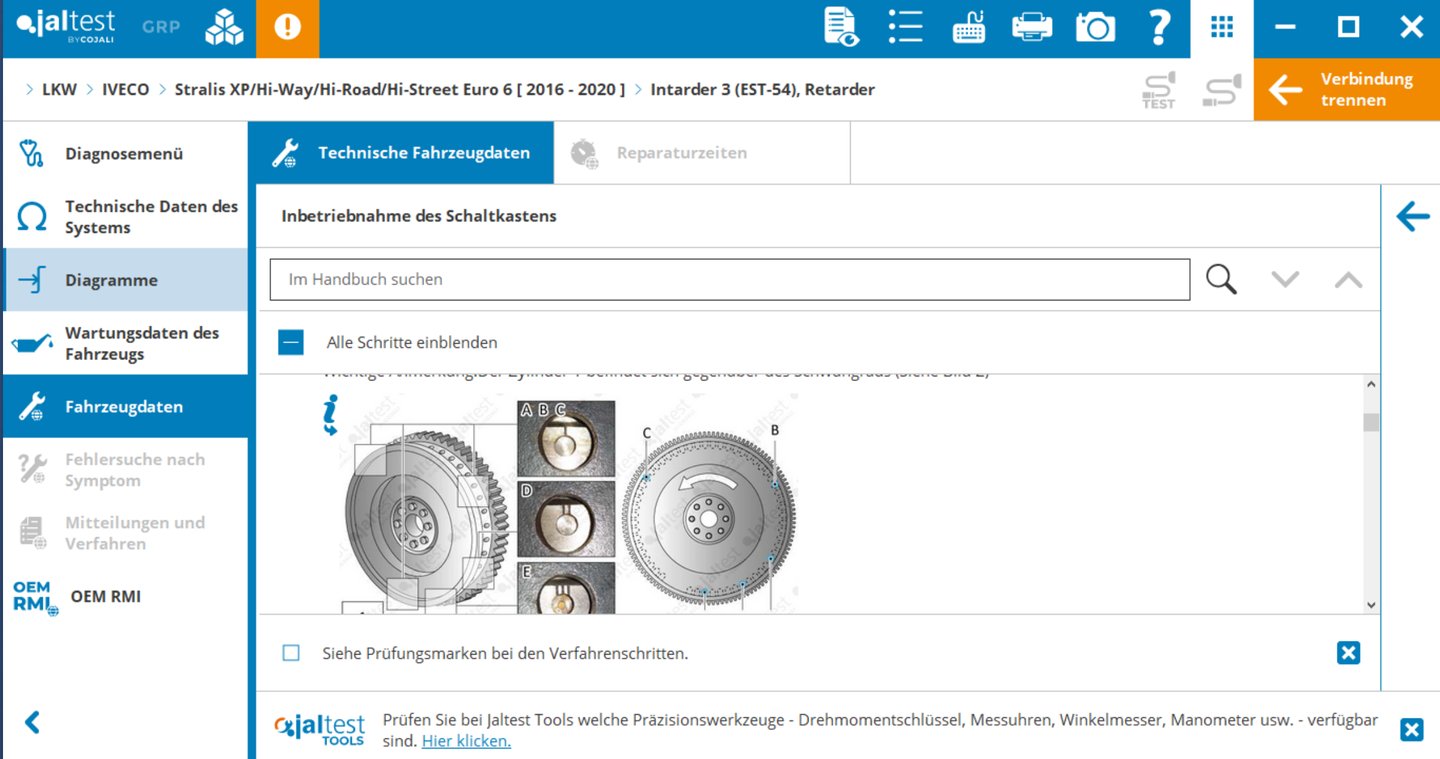This screenshot has width=1440, height=759.
Task: Select LKW in the breadcrumb
Action: [x=59, y=90]
